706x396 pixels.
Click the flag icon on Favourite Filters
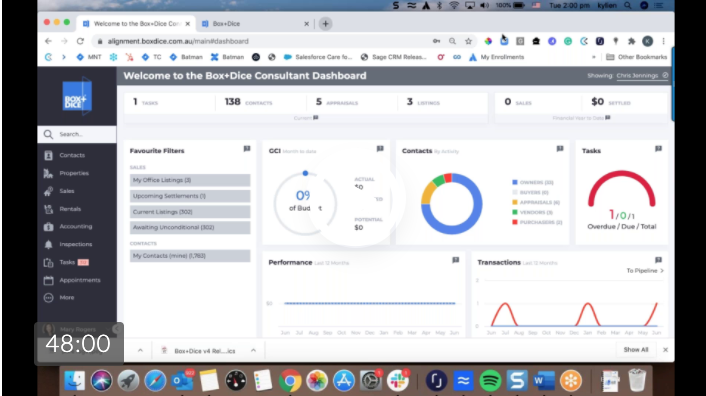pos(247,149)
